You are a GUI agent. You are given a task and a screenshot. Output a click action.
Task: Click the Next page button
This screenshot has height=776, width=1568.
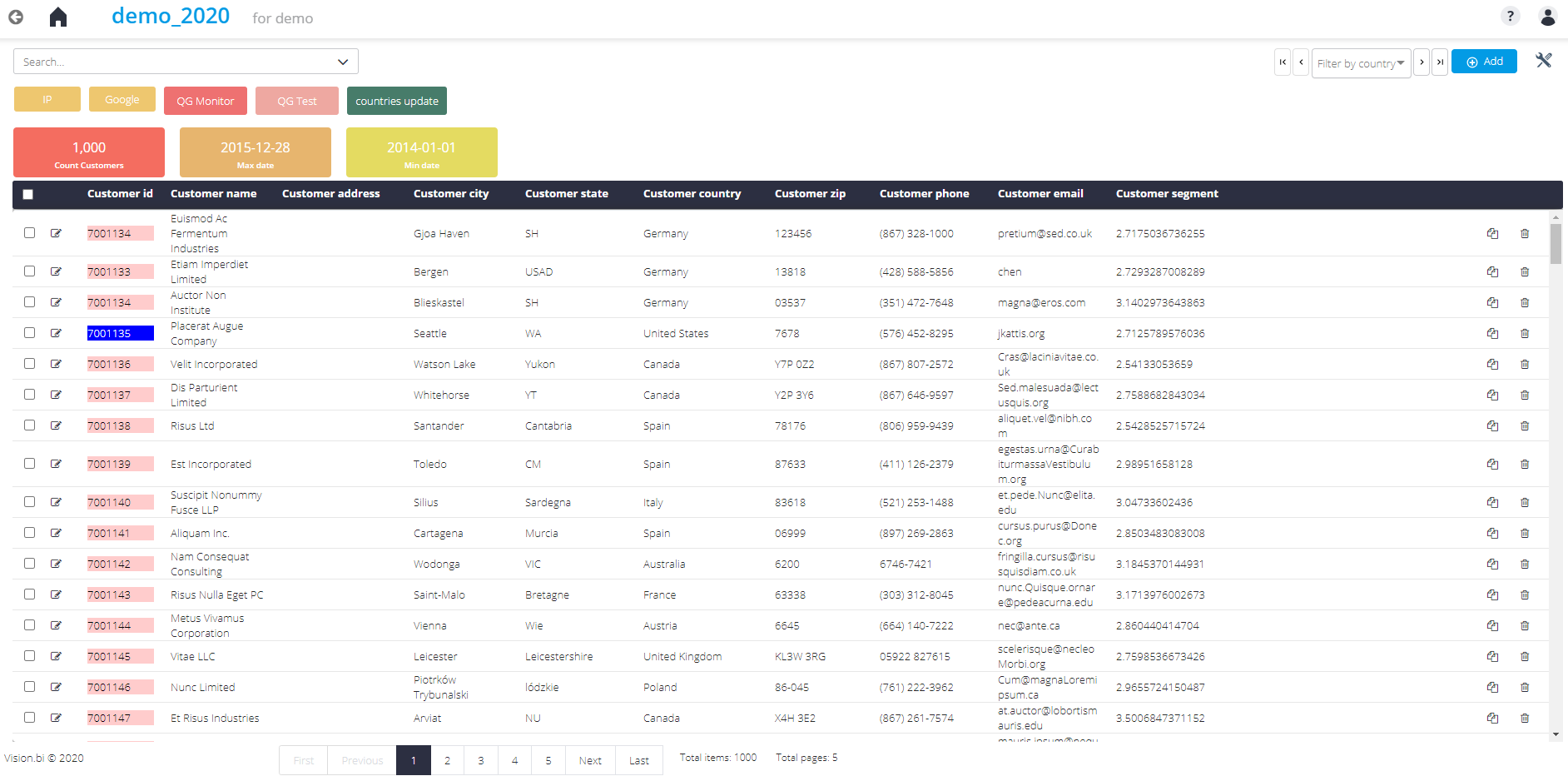tap(590, 760)
